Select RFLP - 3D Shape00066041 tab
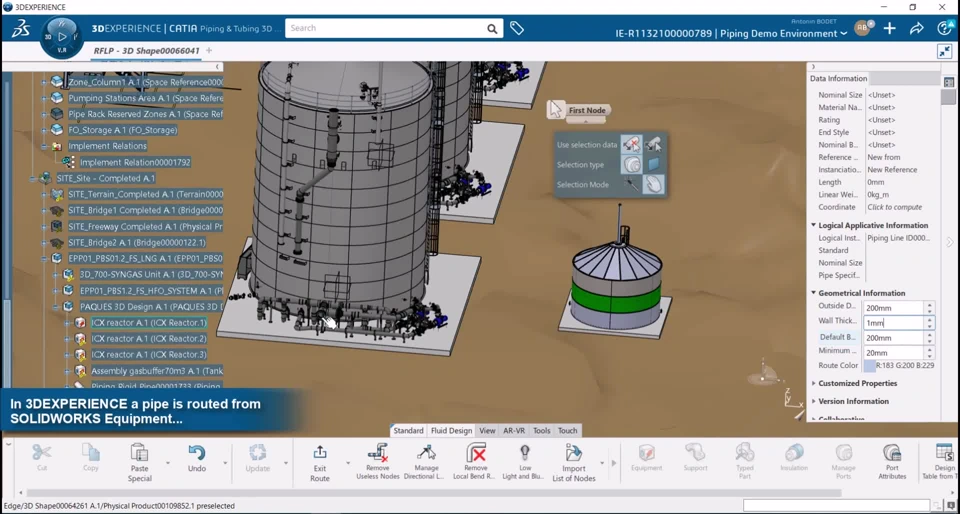The width and height of the screenshot is (960, 514). coord(146,51)
